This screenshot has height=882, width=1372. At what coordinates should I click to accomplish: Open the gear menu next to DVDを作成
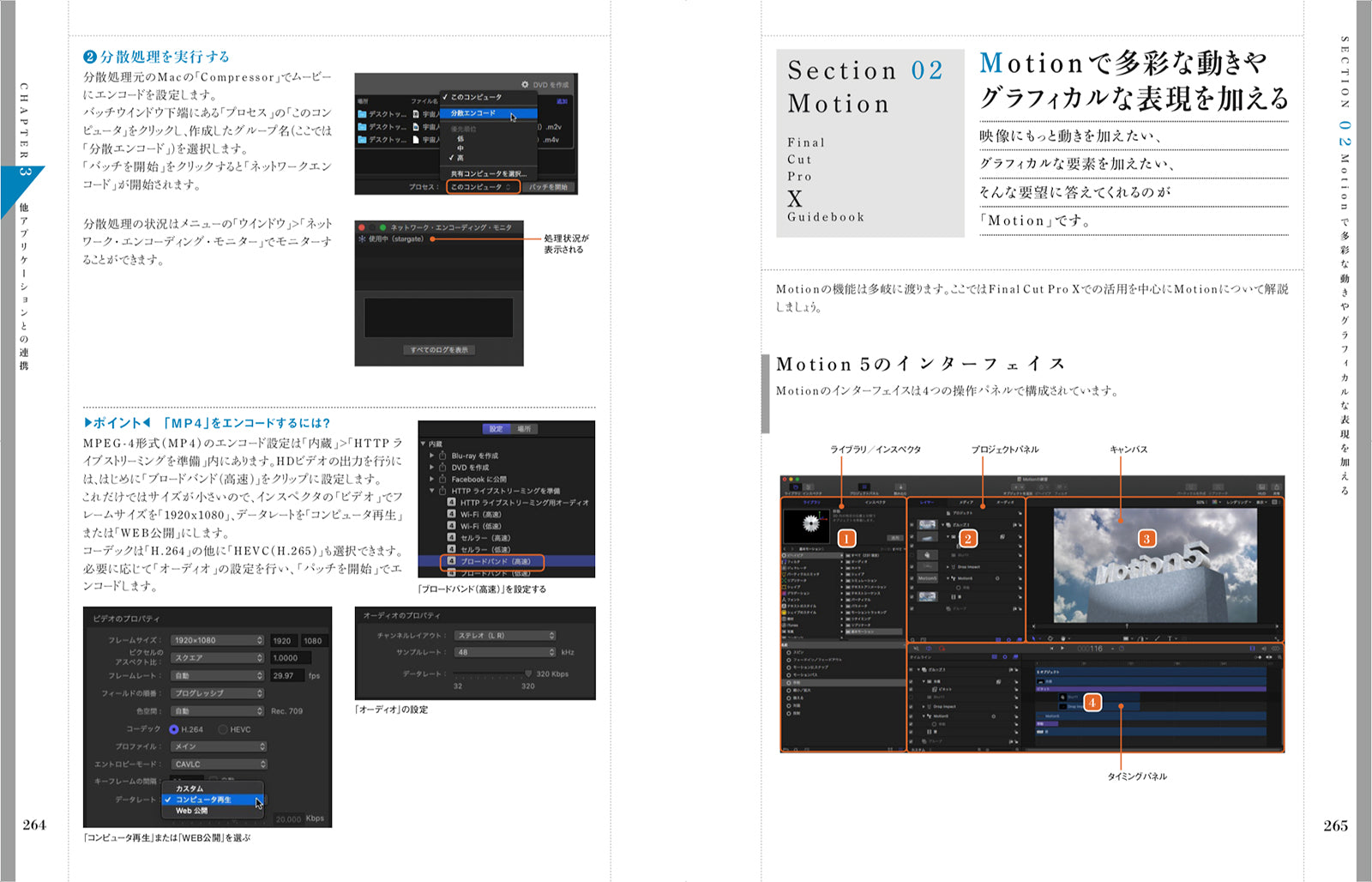tap(525, 85)
